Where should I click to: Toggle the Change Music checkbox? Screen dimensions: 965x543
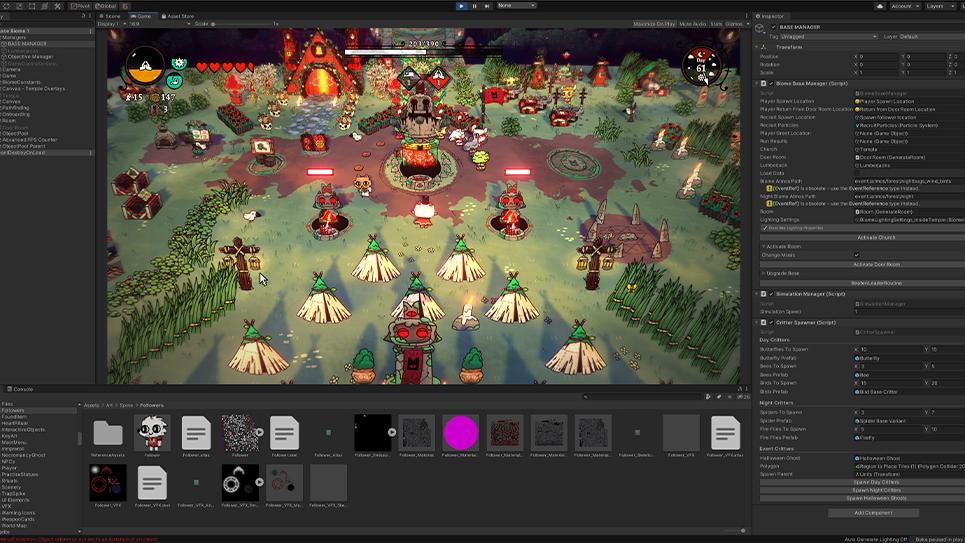(x=856, y=254)
